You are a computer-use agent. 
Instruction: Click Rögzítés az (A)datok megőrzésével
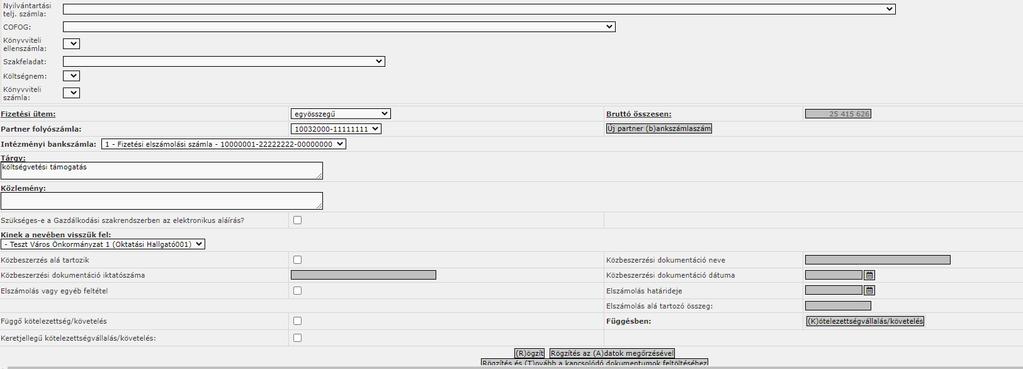[612, 353]
